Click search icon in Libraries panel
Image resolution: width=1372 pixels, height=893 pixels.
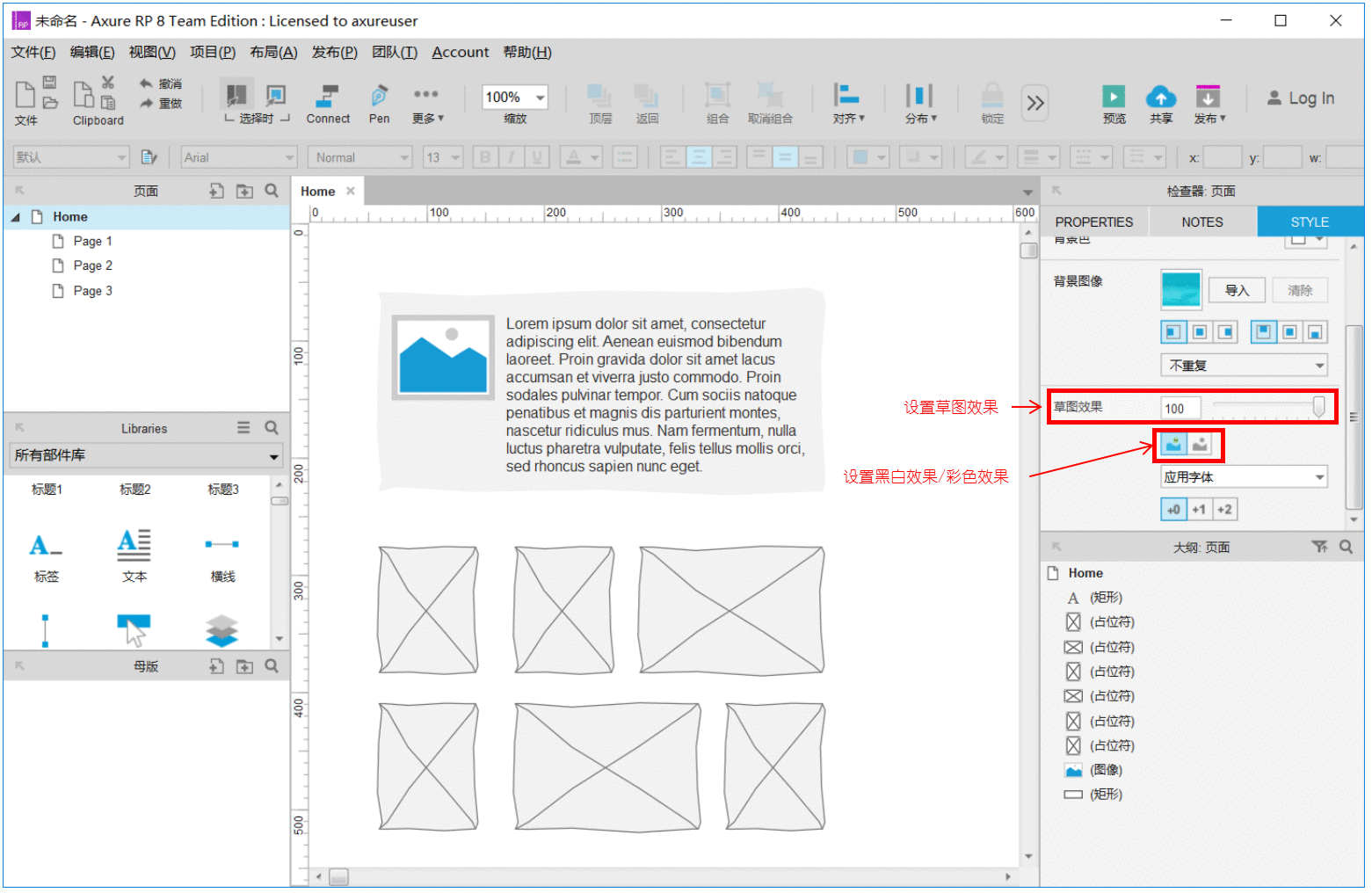click(272, 427)
